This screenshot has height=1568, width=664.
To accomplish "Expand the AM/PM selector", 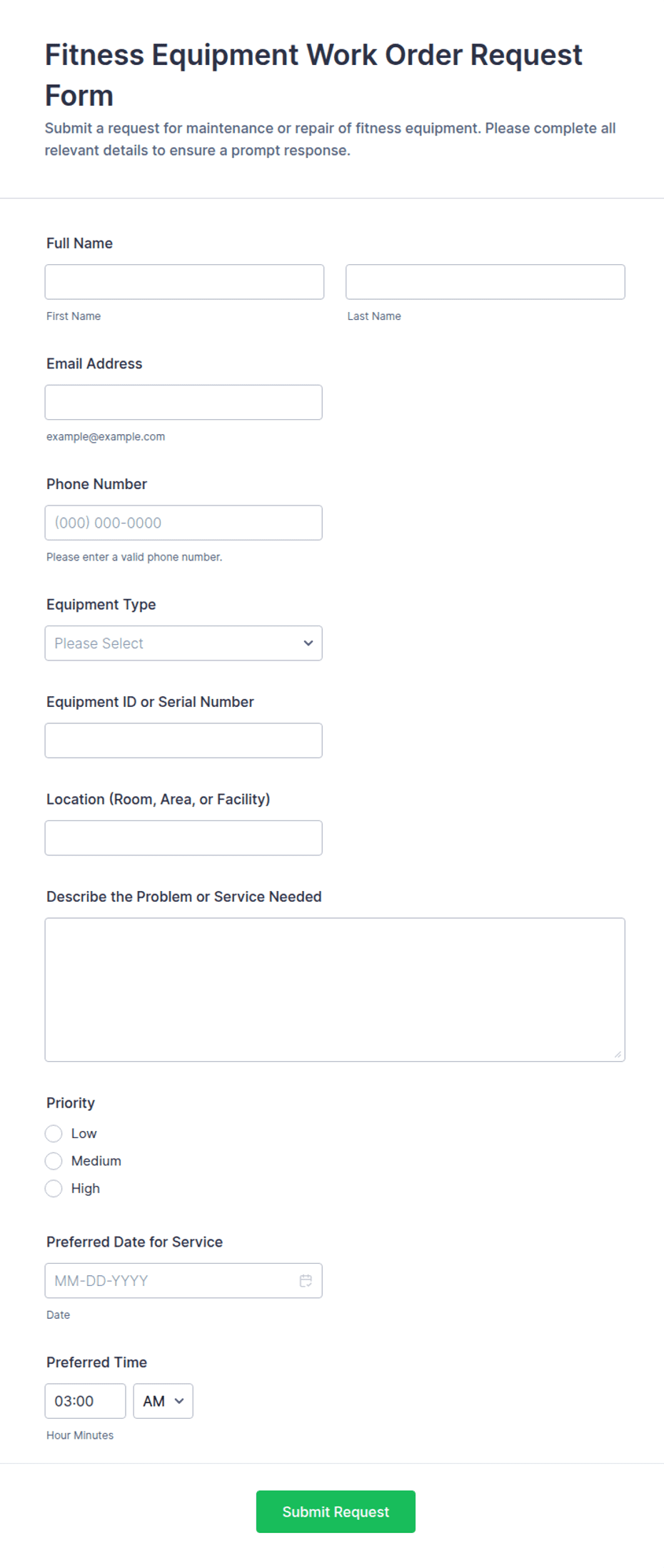I will (x=163, y=1401).
